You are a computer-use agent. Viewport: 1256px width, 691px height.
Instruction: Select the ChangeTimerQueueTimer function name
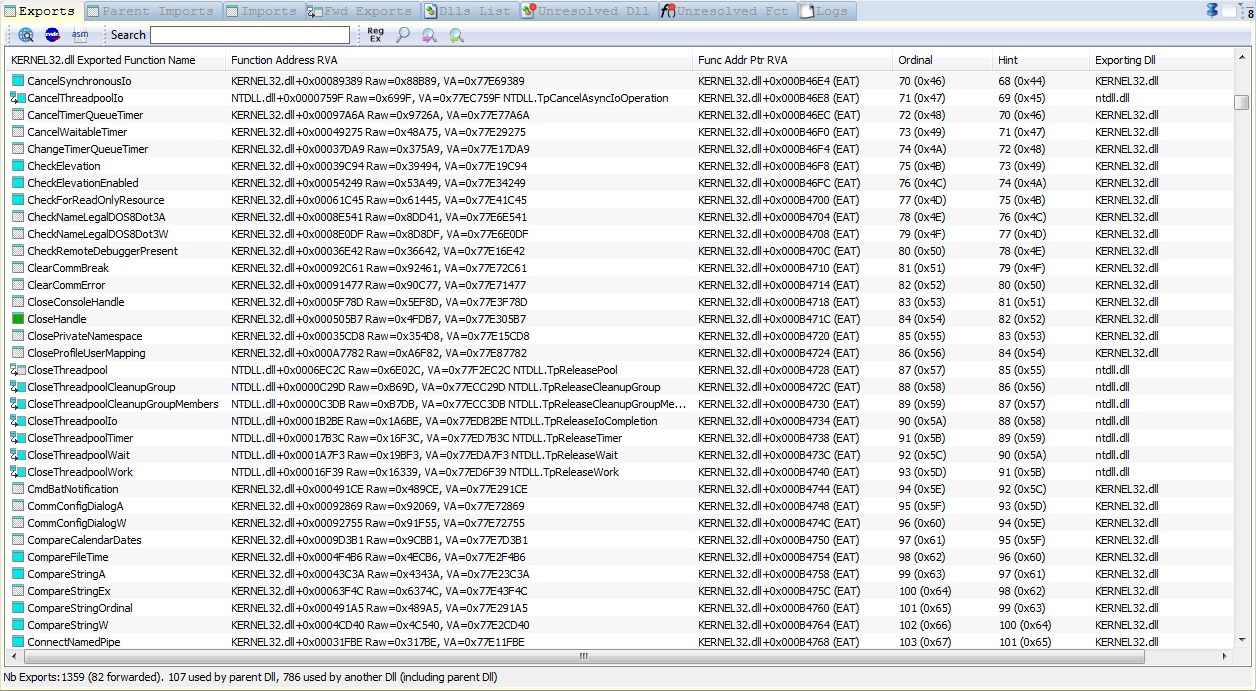87,149
